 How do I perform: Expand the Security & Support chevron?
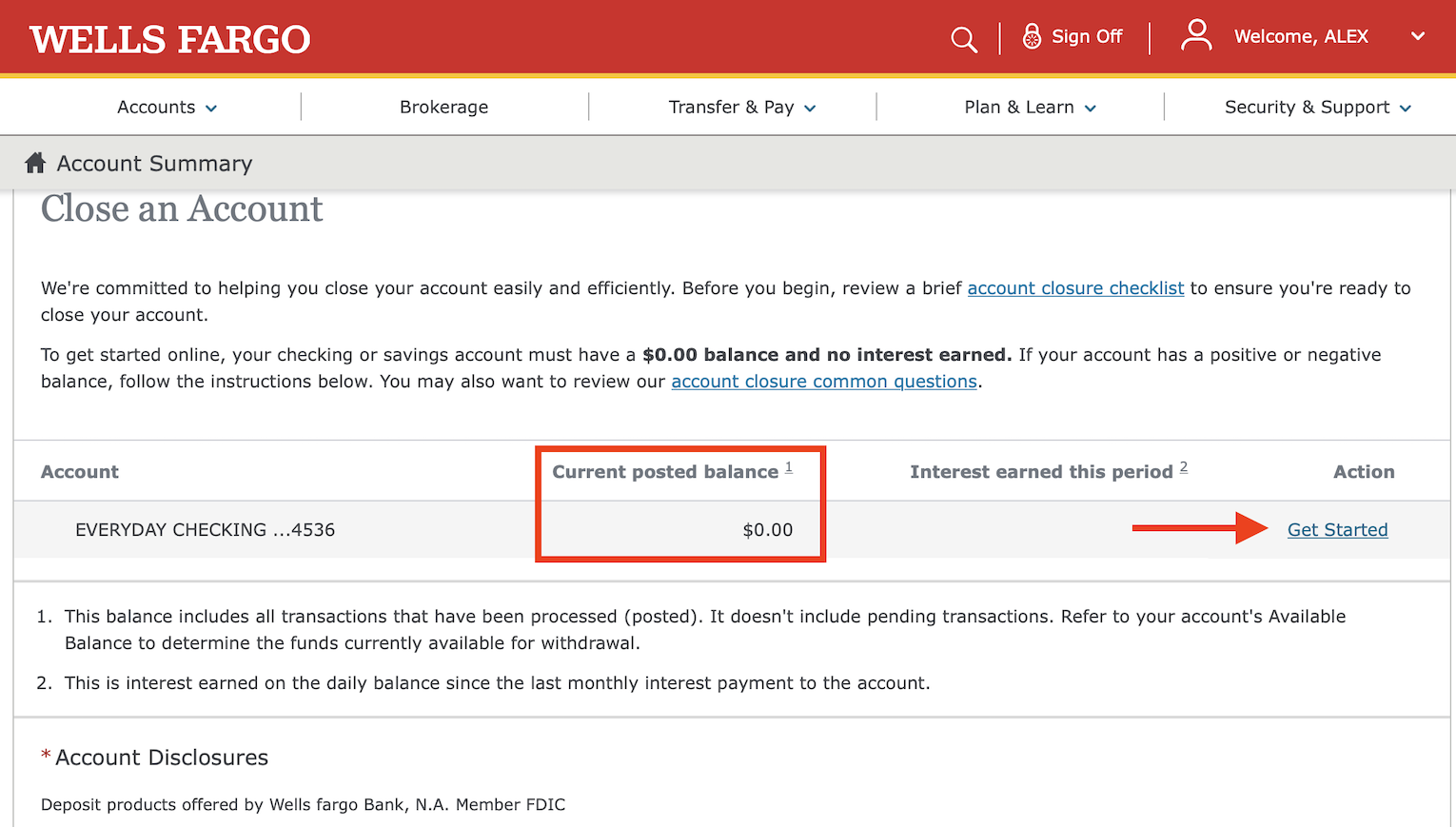click(1406, 108)
